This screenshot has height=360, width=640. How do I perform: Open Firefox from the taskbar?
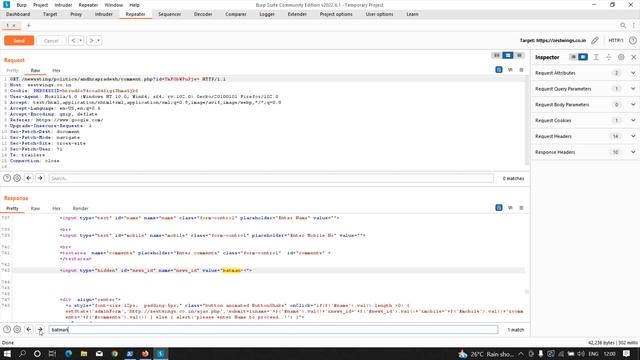pyautogui.click(x=145, y=354)
